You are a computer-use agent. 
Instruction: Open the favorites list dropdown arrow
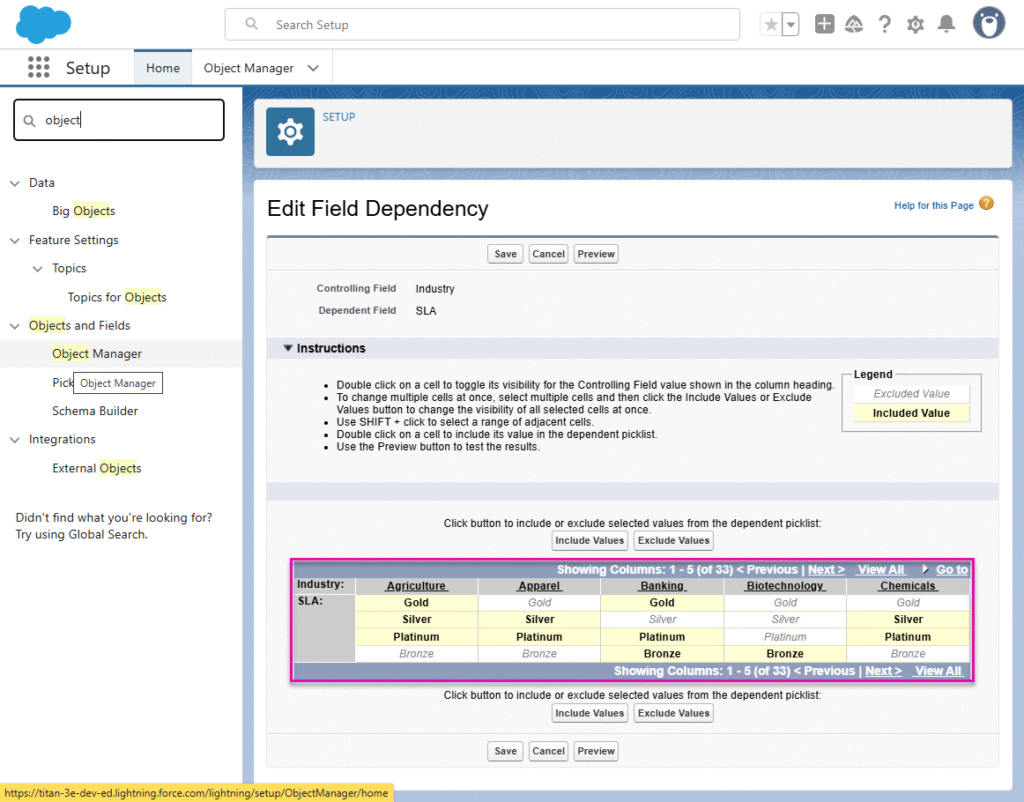coord(791,25)
